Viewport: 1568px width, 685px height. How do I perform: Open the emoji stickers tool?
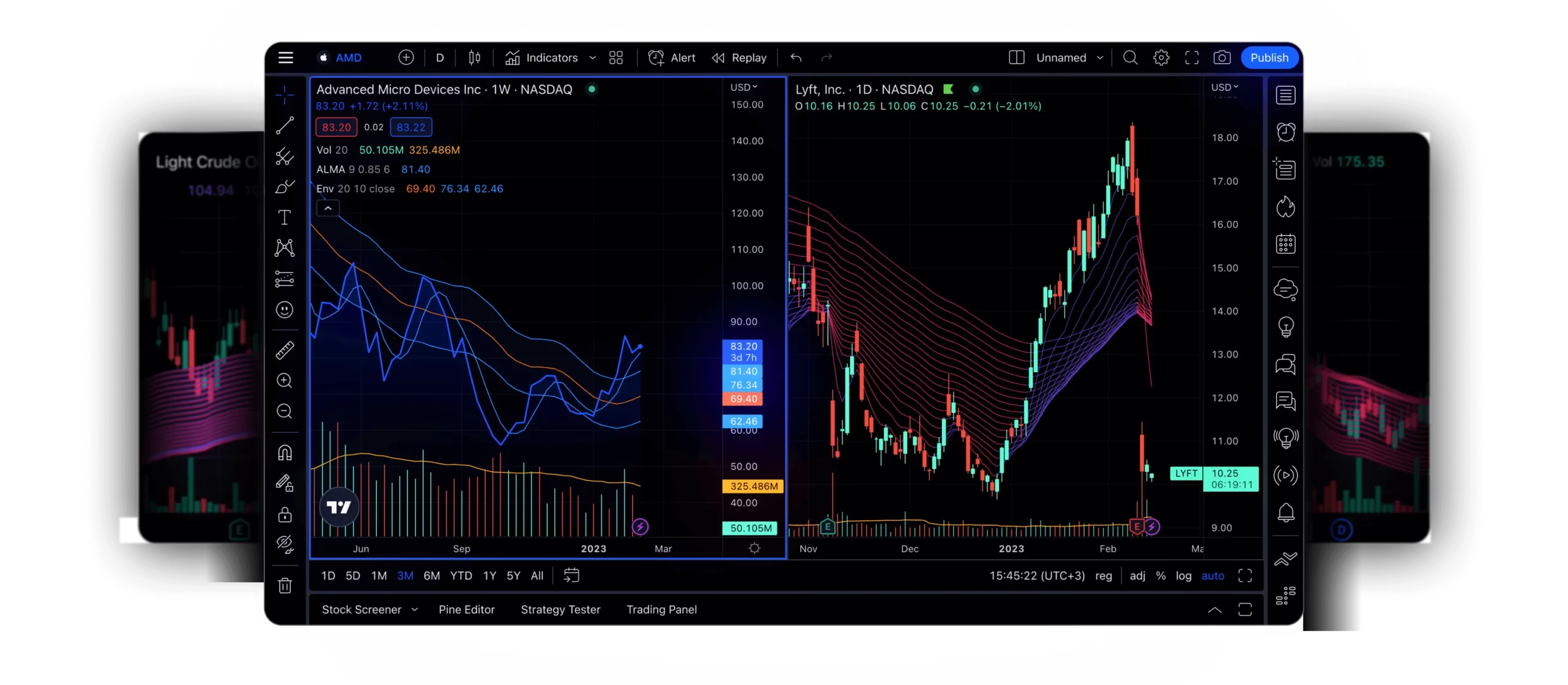point(284,310)
